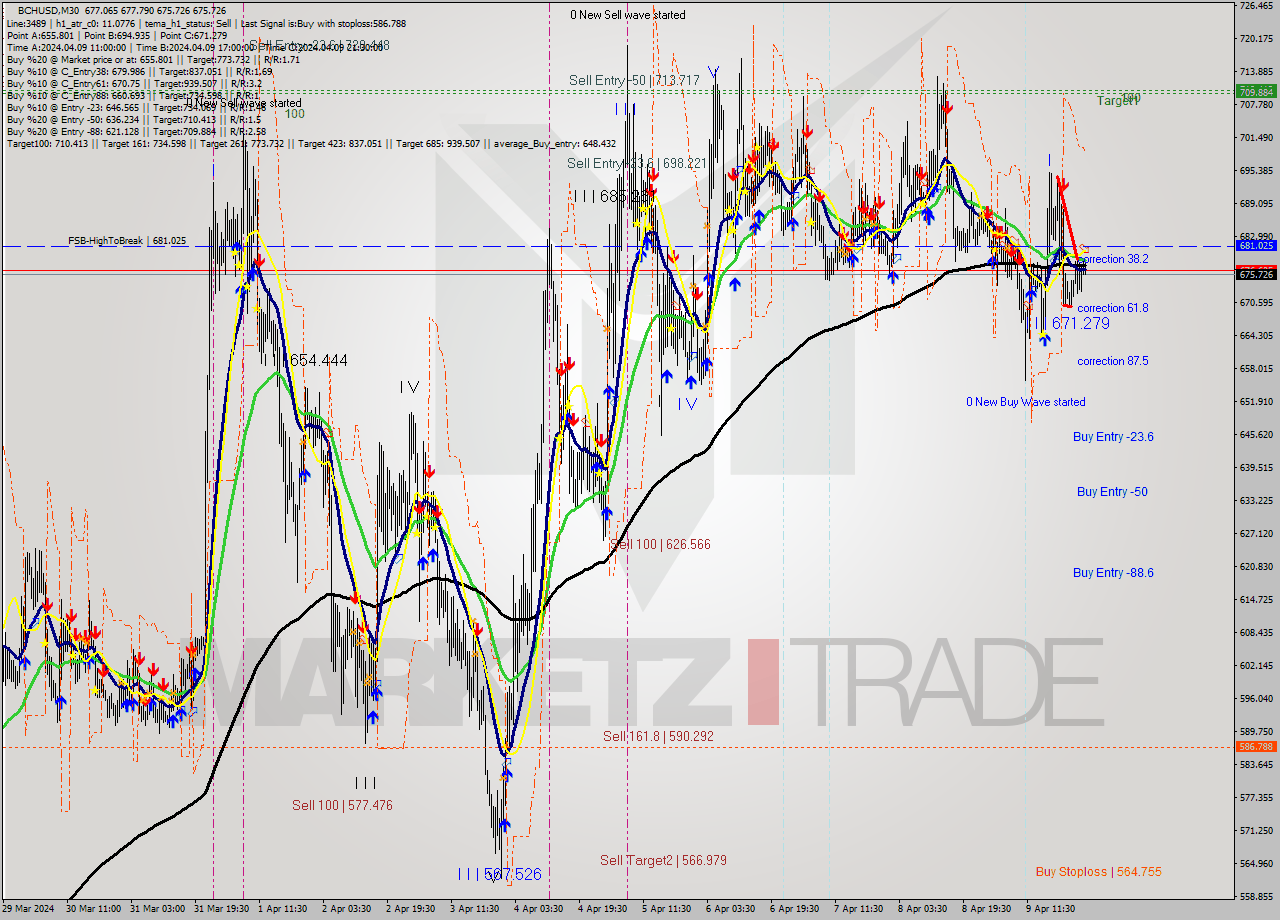Screen dimensions: 1280x920
Task: Click the FSB-HighToBreak 681.025 label
Action: click(x=126, y=241)
